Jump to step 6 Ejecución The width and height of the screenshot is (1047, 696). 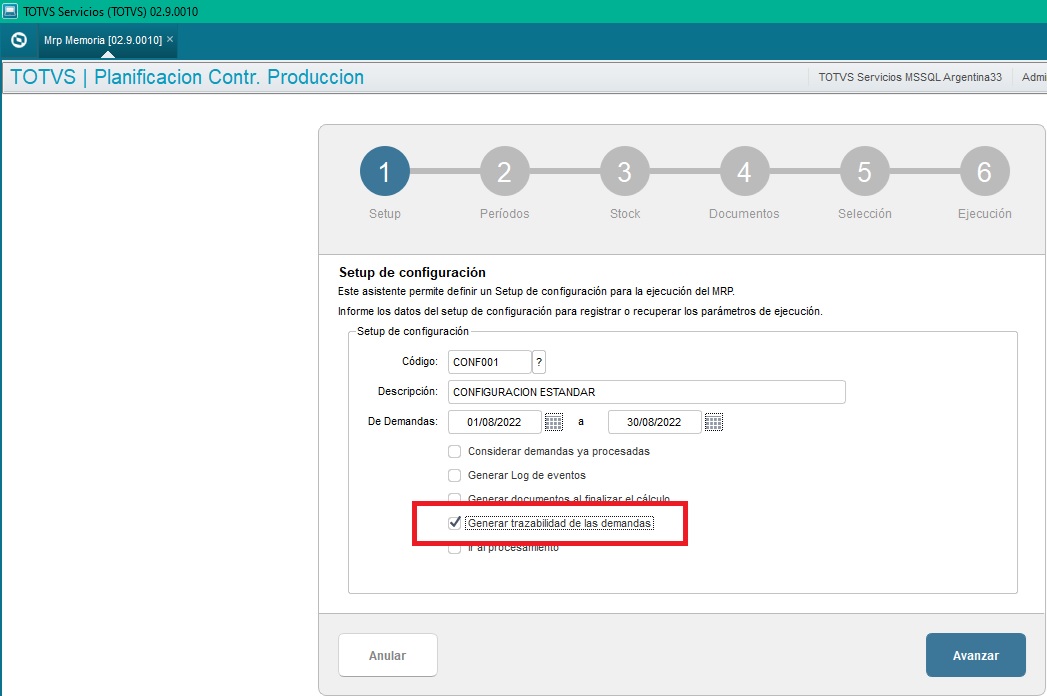tap(985, 171)
